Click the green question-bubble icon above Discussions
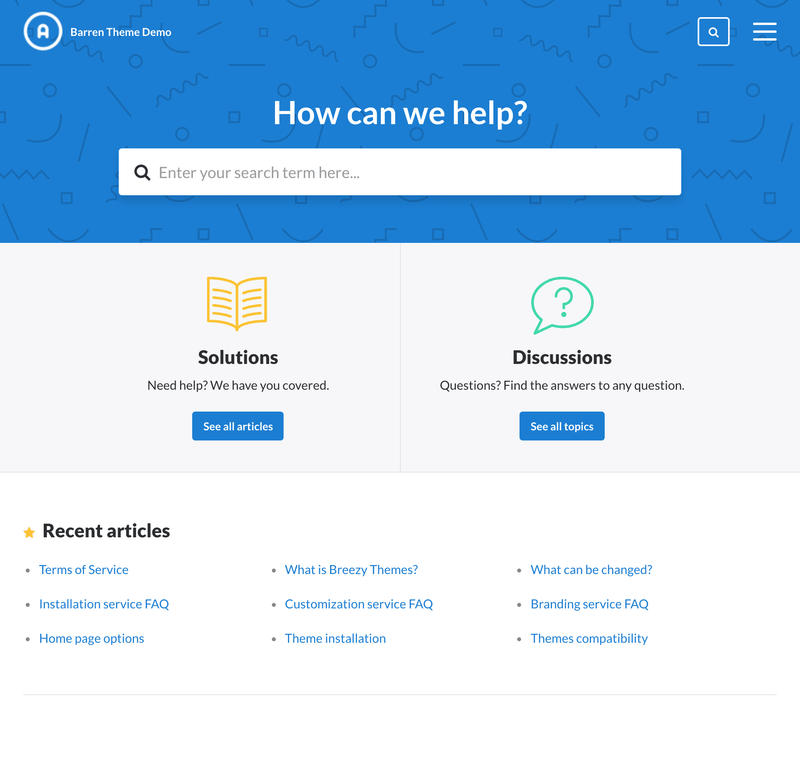Screen dimensions: 800x781 click(x=561, y=303)
